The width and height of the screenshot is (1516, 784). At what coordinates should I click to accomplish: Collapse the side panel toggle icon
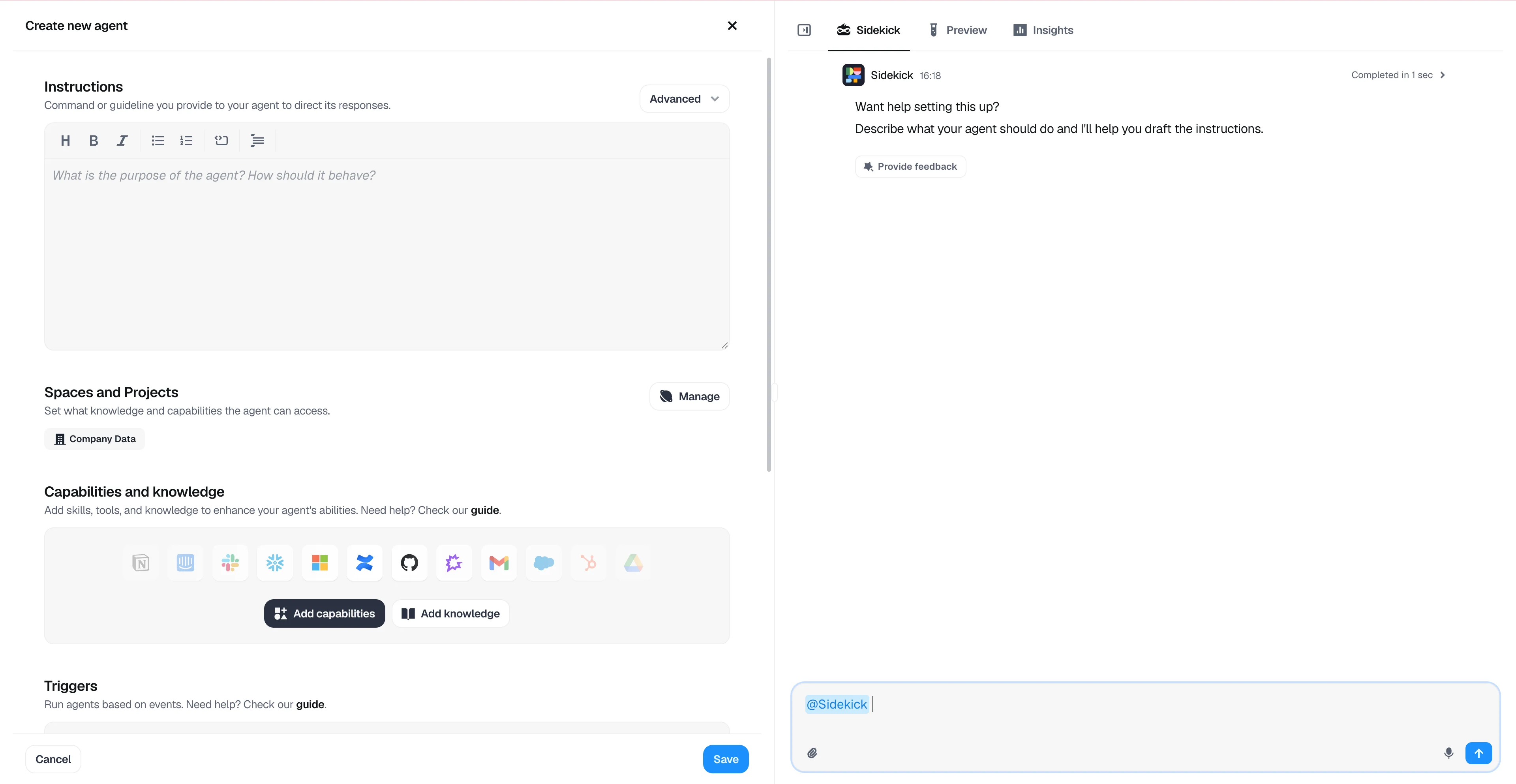(x=804, y=30)
